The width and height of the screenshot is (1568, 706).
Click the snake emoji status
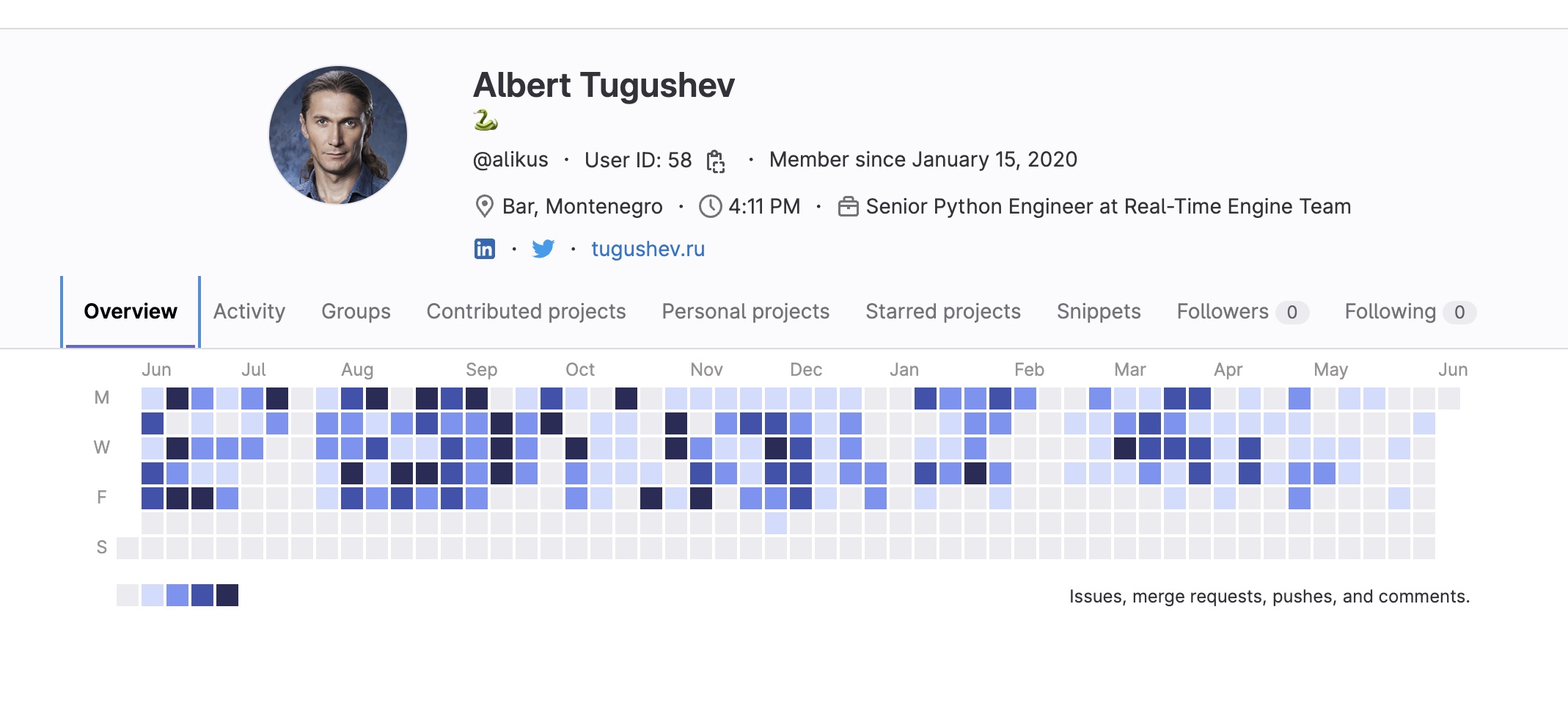(486, 120)
